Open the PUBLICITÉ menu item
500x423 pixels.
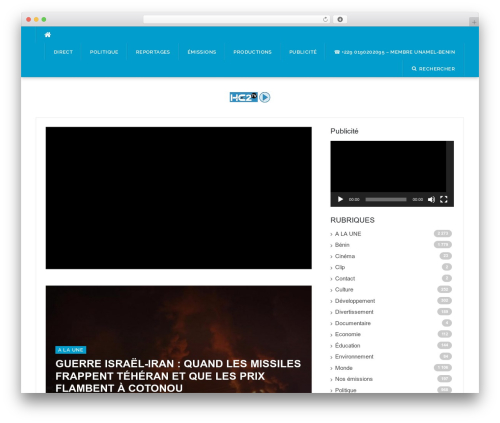click(x=303, y=52)
